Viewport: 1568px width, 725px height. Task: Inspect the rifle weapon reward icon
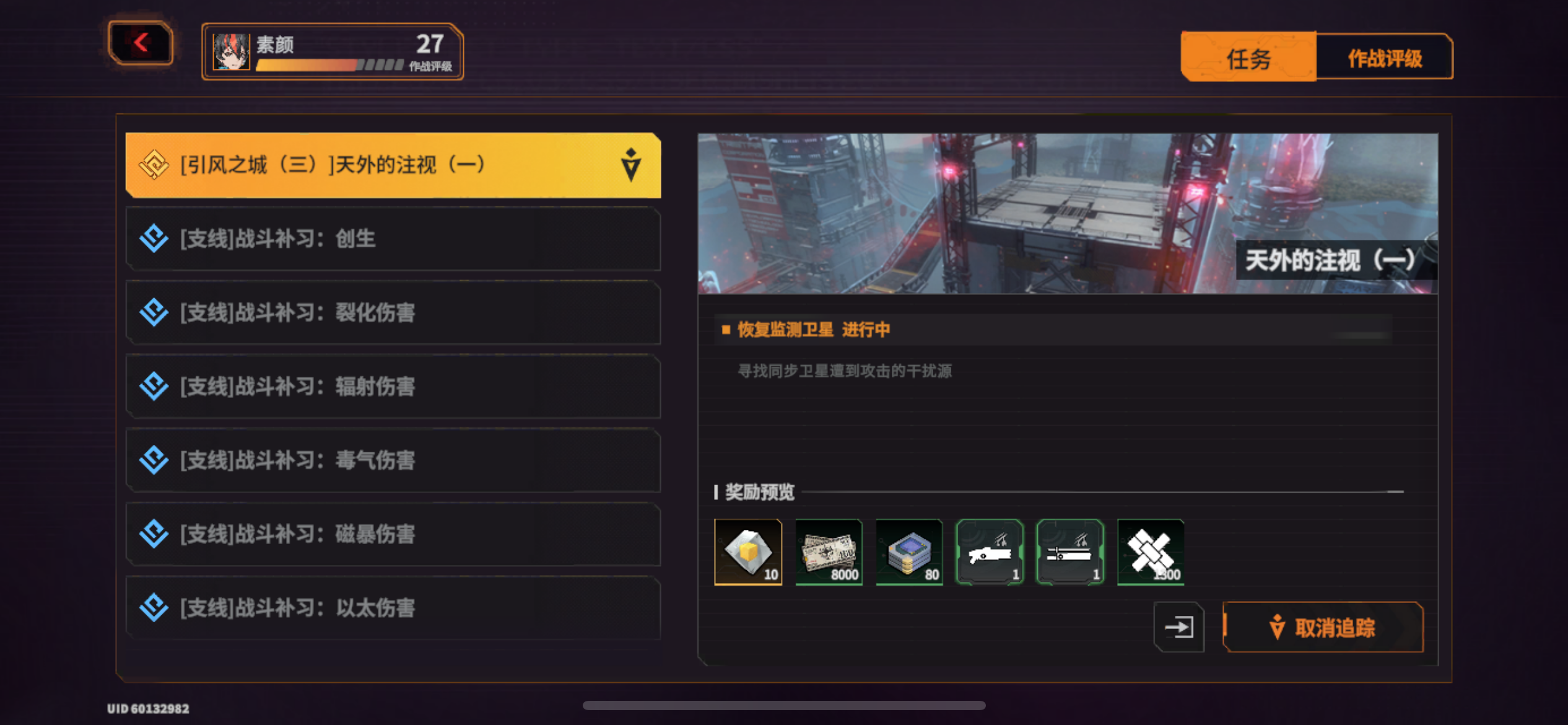click(1070, 551)
